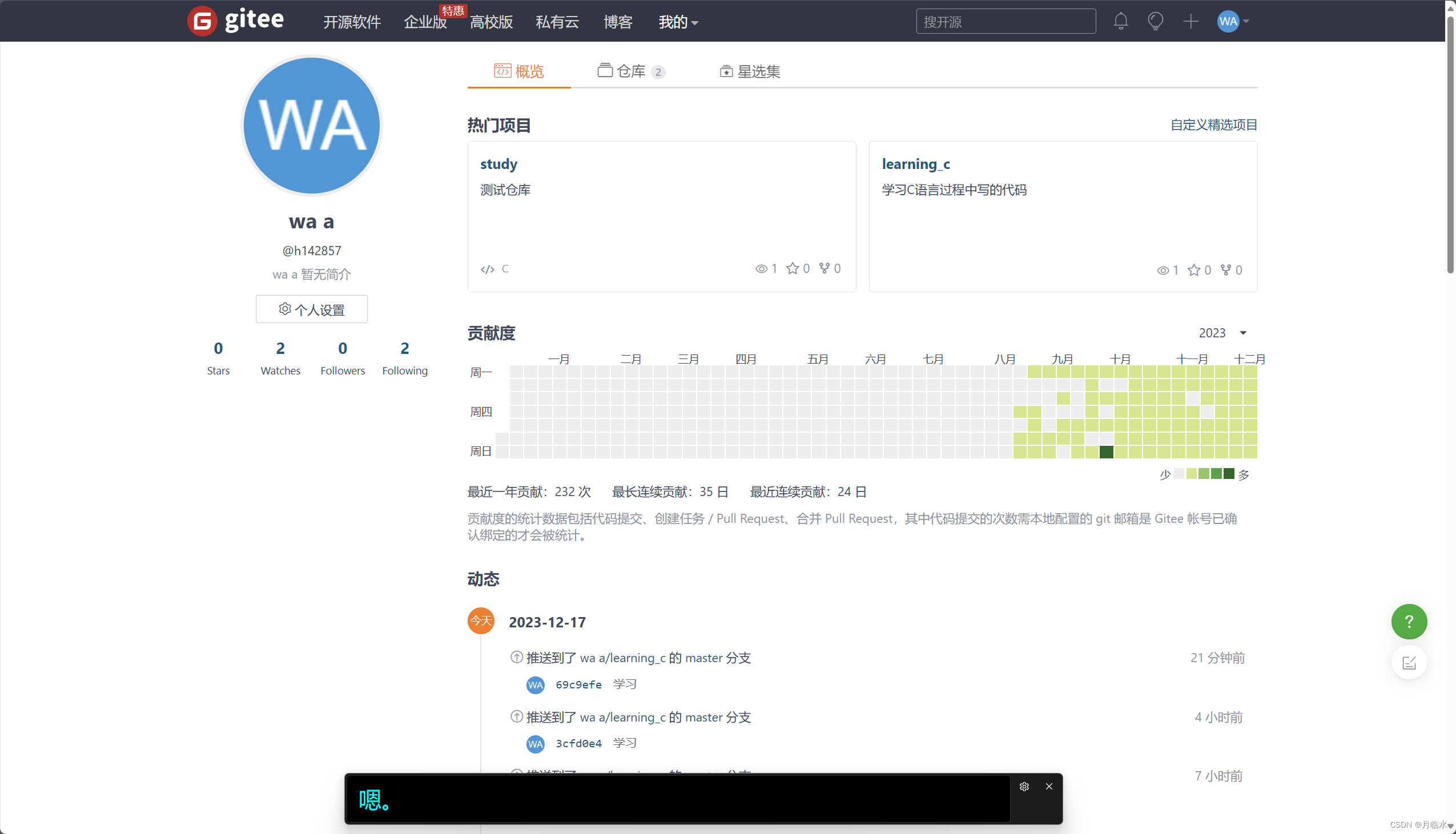The width and height of the screenshot is (1456, 834).
Task: Expand the 我的 dropdown menu
Action: pyautogui.click(x=678, y=22)
